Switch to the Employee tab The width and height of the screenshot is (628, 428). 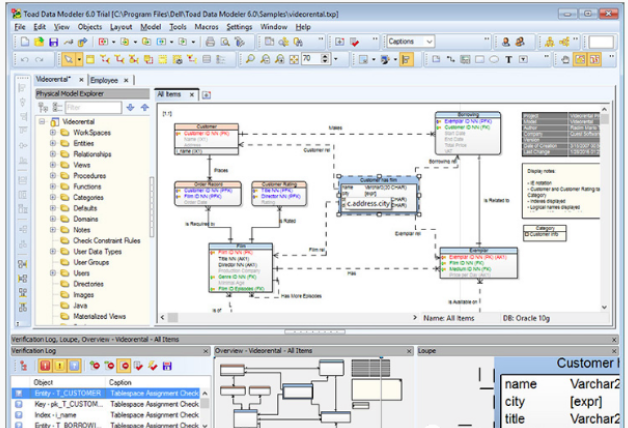(104, 80)
